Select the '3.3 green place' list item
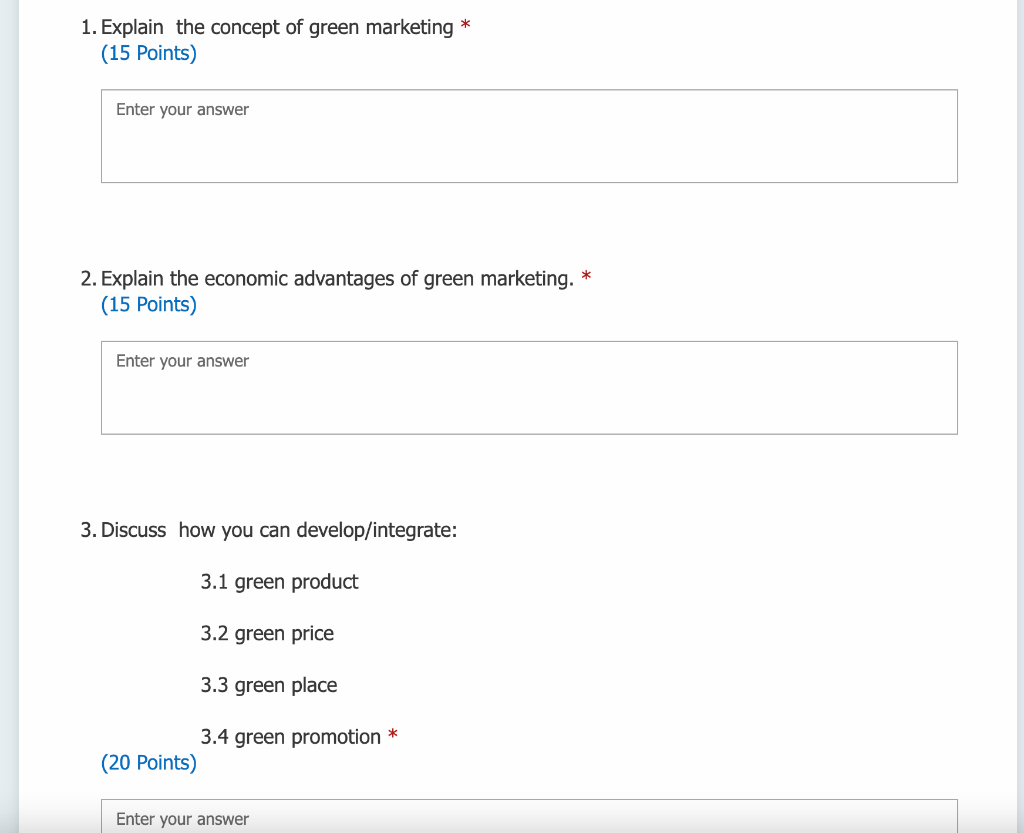This screenshot has height=833, width=1024. tap(269, 685)
